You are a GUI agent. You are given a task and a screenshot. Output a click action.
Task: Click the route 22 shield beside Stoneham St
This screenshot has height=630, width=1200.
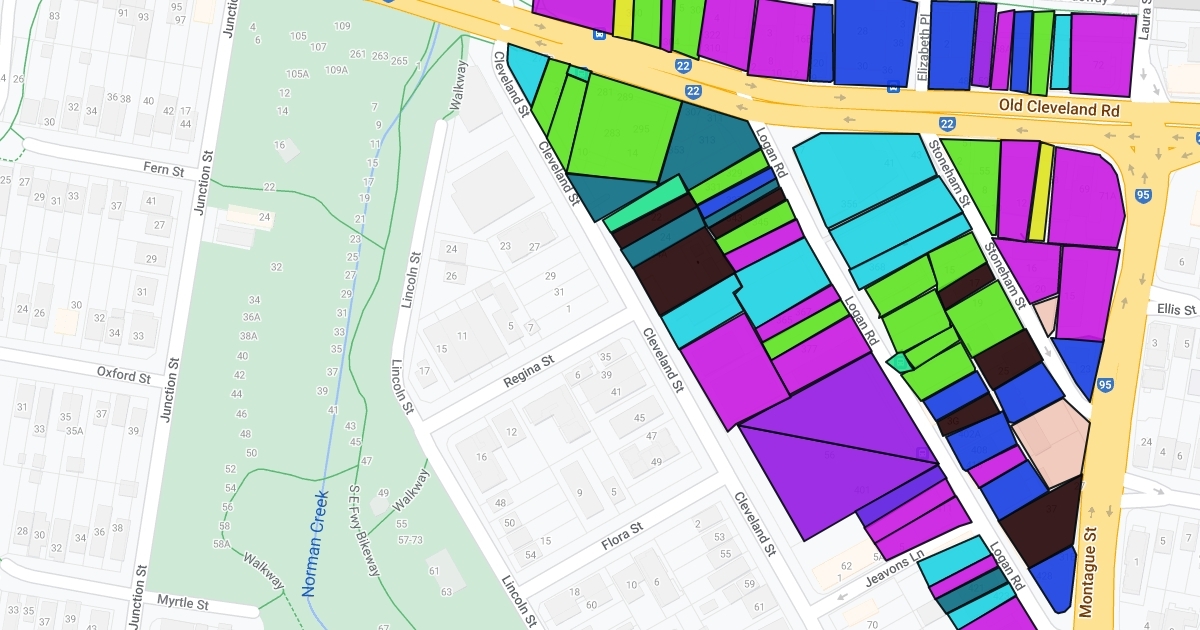coord(947,124)
